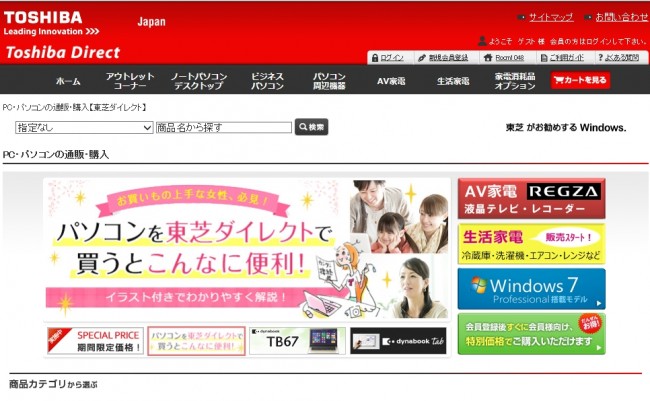Select the small パソコンを東芝ダイレクトで thumbnail
The height and width of the screenshot is (401, 650).
[x=196, y=341]
